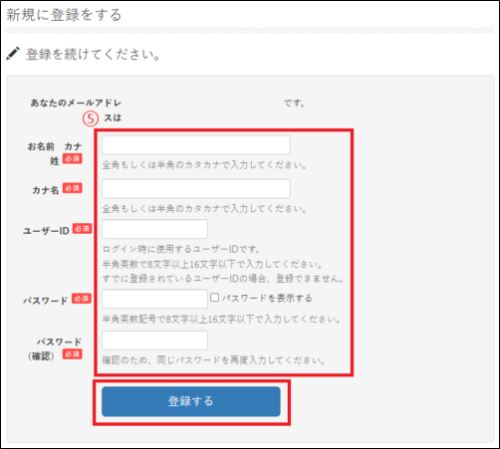The image size is (500, 449).
Task: Click the pencil icon beside 登録を続けてください
Action: click(x=13, y=54)
